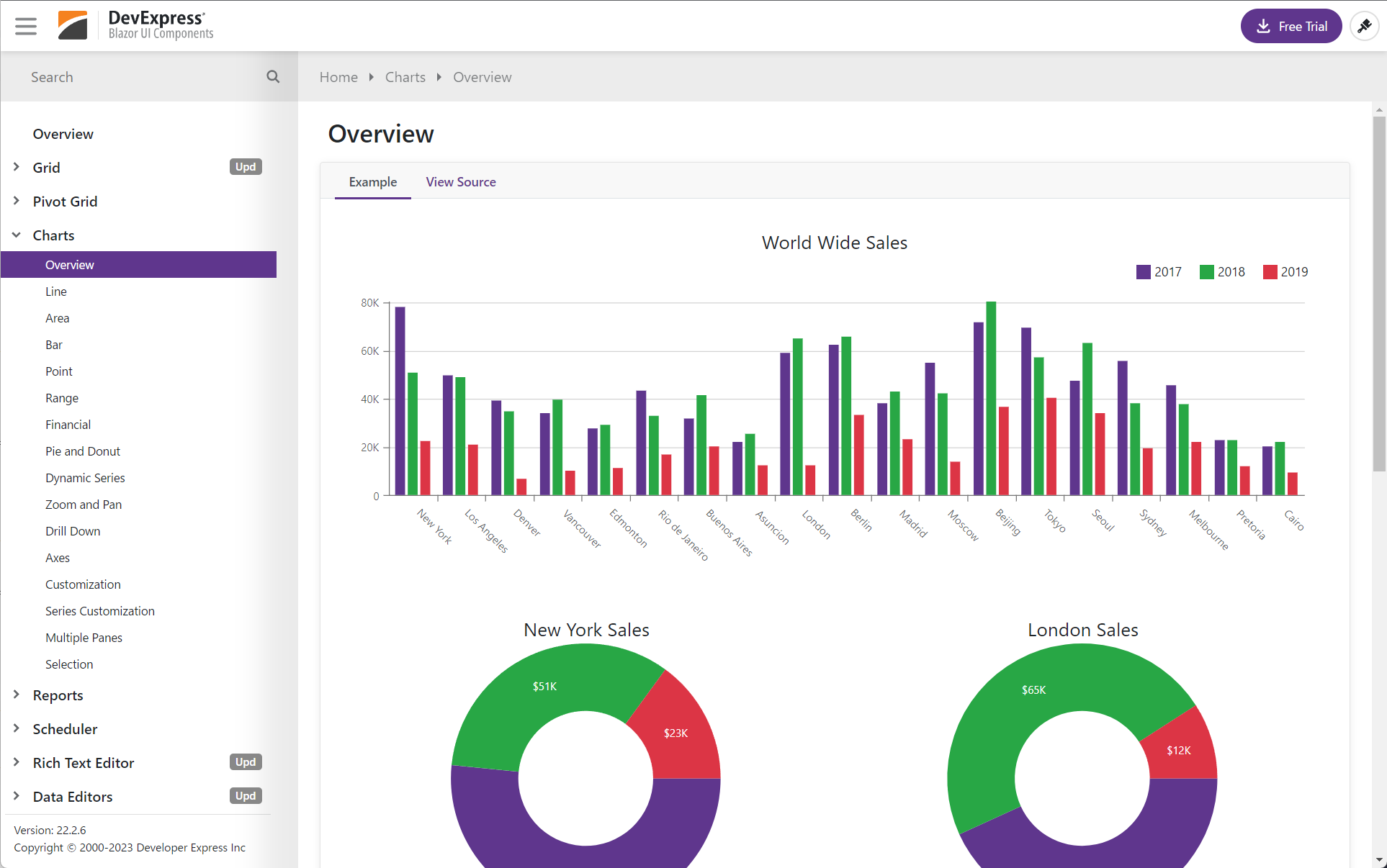1387x868 pixels.
Task: Click the Upd badge beside Rich Text Editor
Action: click(246, 762)
